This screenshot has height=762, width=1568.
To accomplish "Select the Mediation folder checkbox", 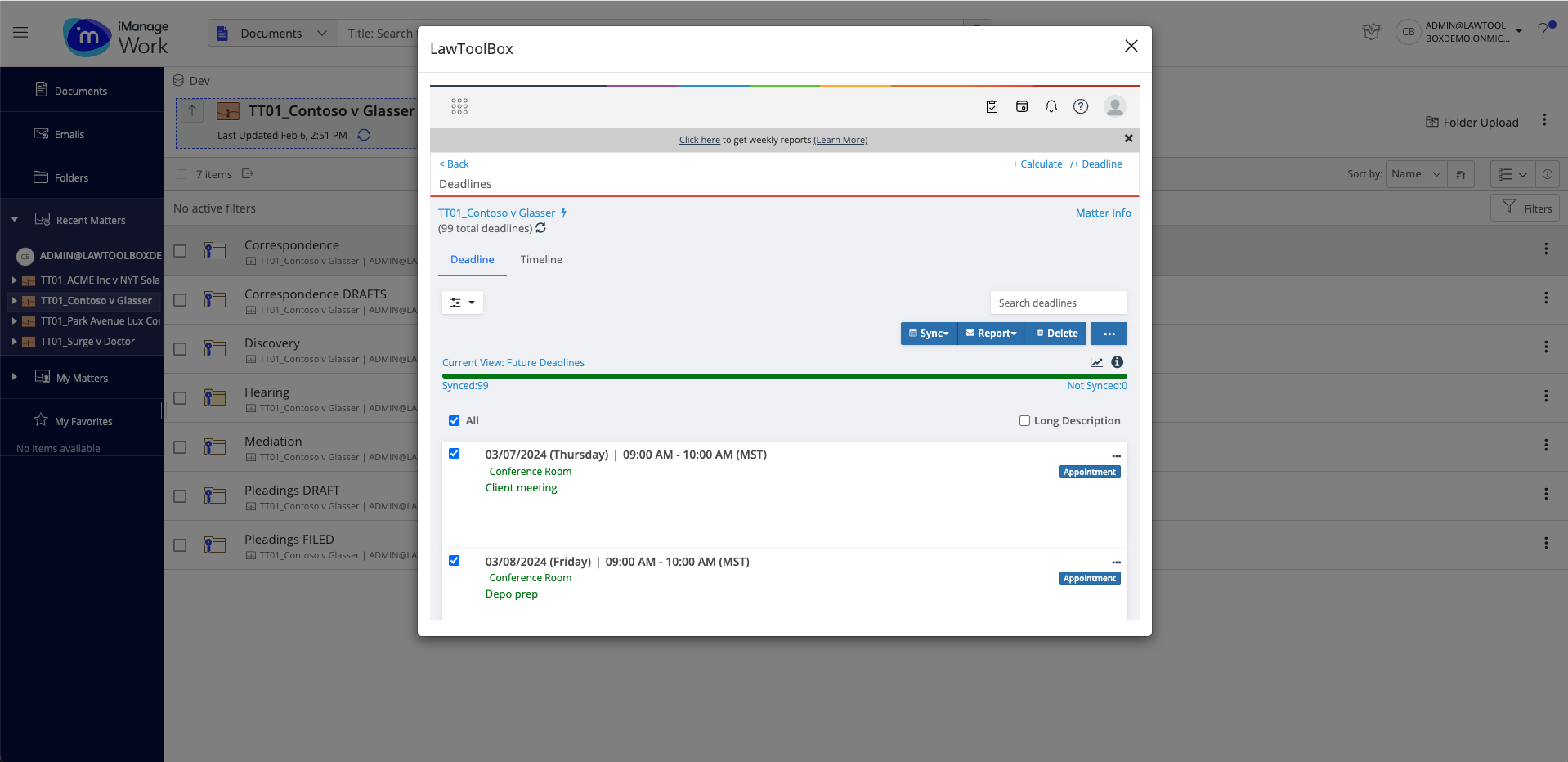I will pyautogui.click(x=180, y=447).
